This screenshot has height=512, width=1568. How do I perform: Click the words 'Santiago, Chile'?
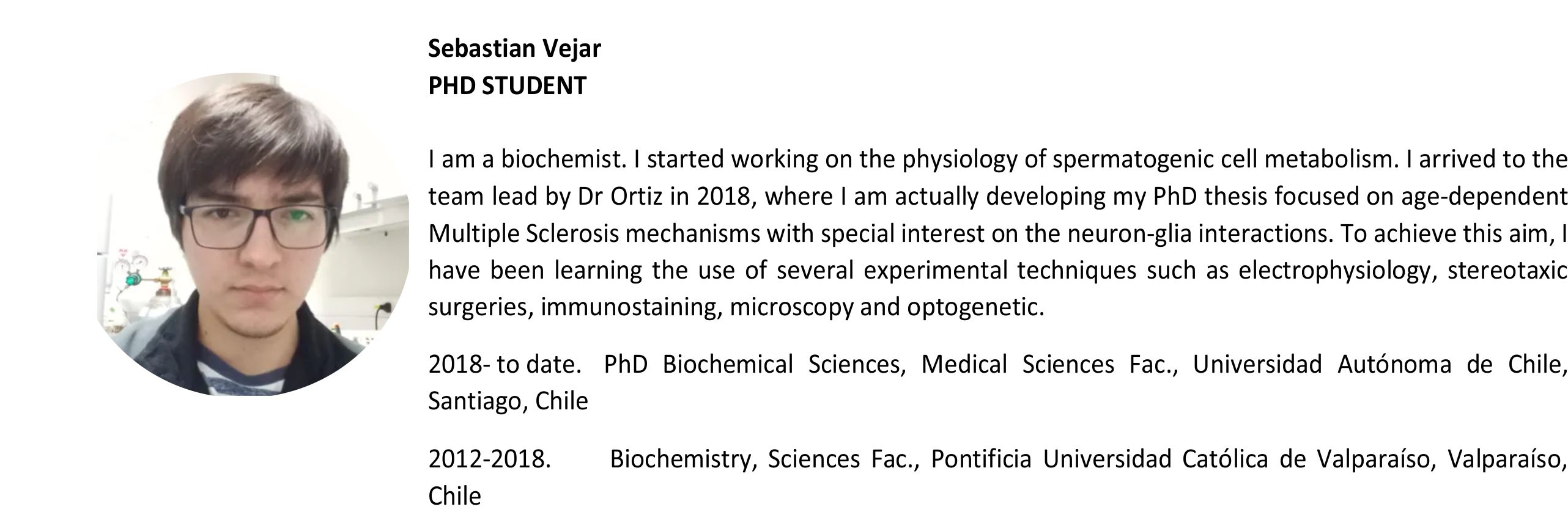[508, 401]
